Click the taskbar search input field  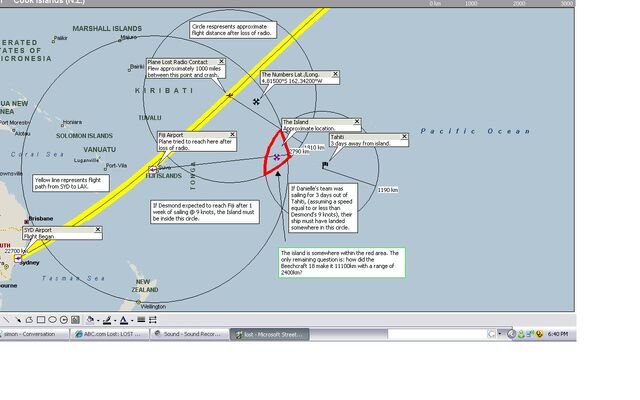point(437,334)
